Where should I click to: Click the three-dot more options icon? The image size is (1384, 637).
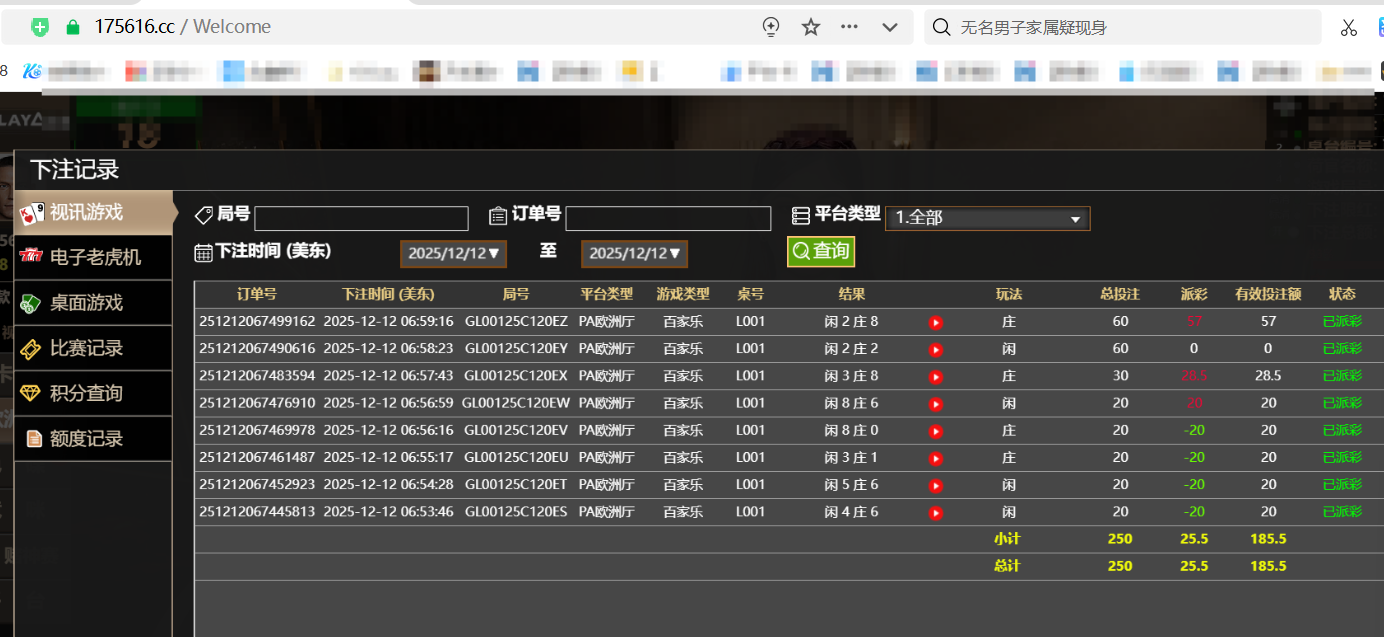[850, 27]
